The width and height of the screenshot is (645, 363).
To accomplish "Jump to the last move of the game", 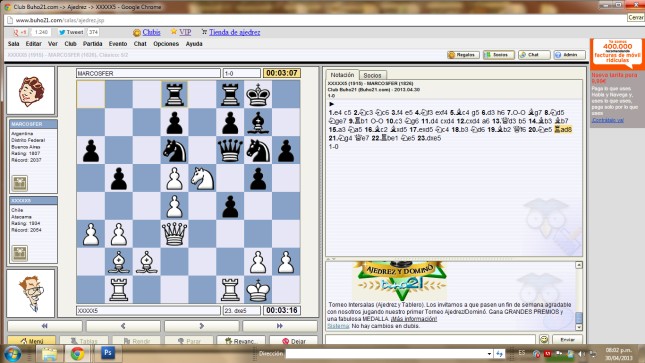I will [x=280, y=326].
